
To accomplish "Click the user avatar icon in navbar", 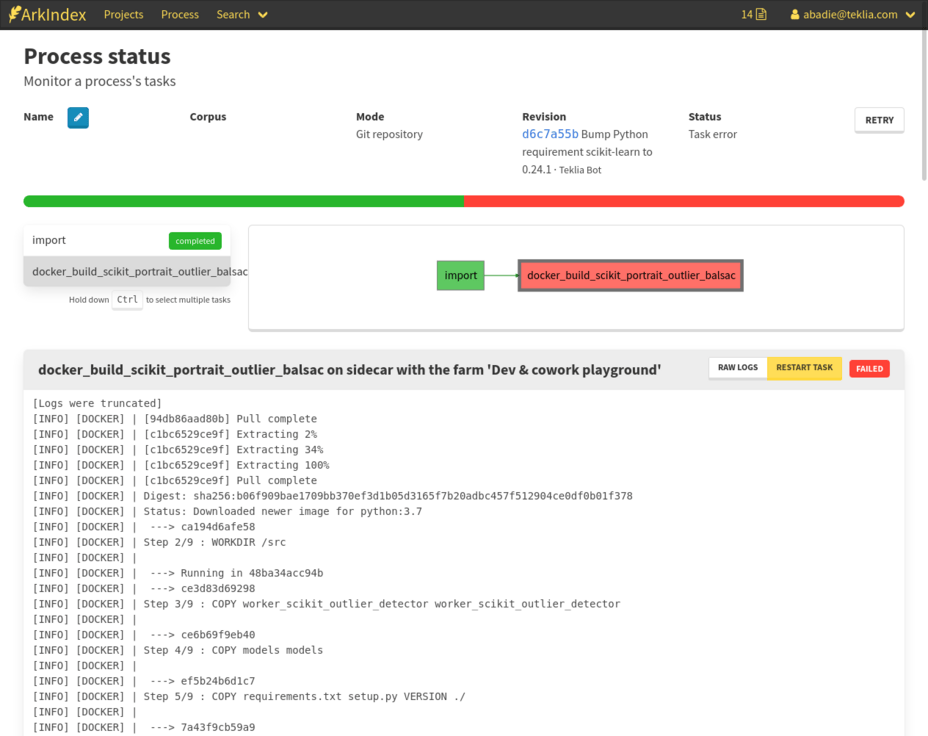I will (795, 15).
